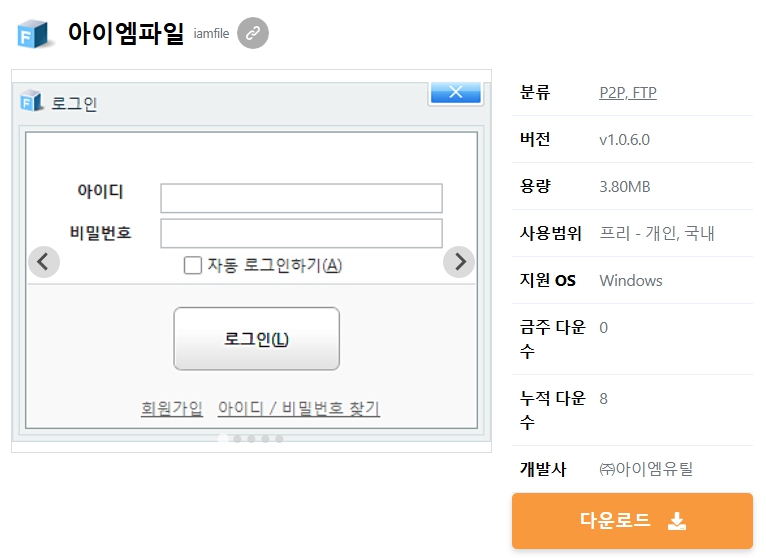
Task: Click the 아이디 input field
Action: (301, 198)
